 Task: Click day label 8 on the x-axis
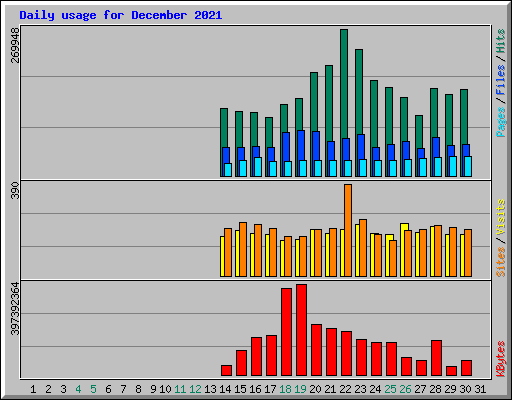point(138,389)
